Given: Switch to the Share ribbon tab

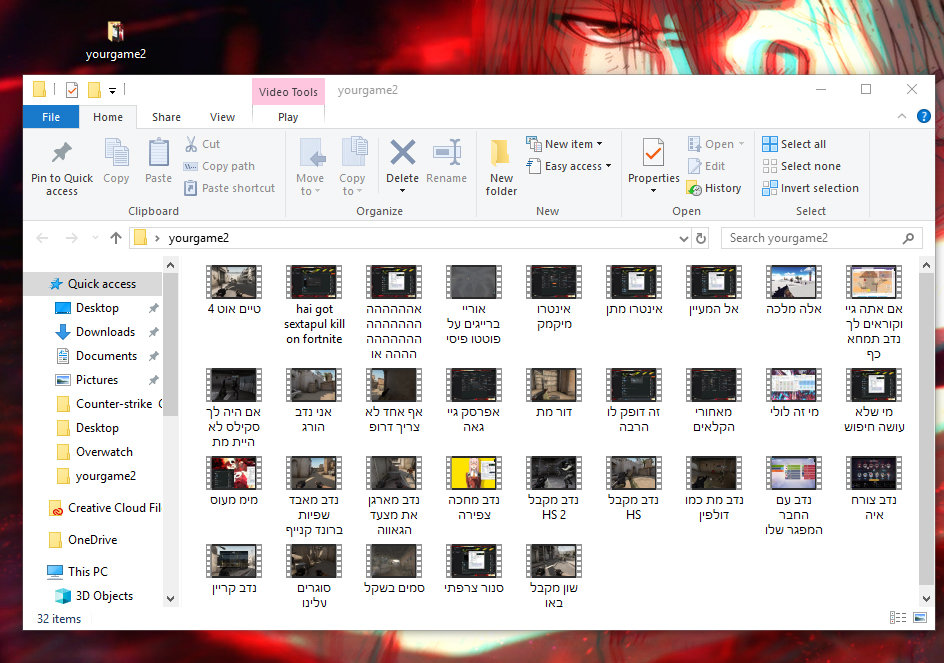Looking at the screenshot, I should 166,117.
